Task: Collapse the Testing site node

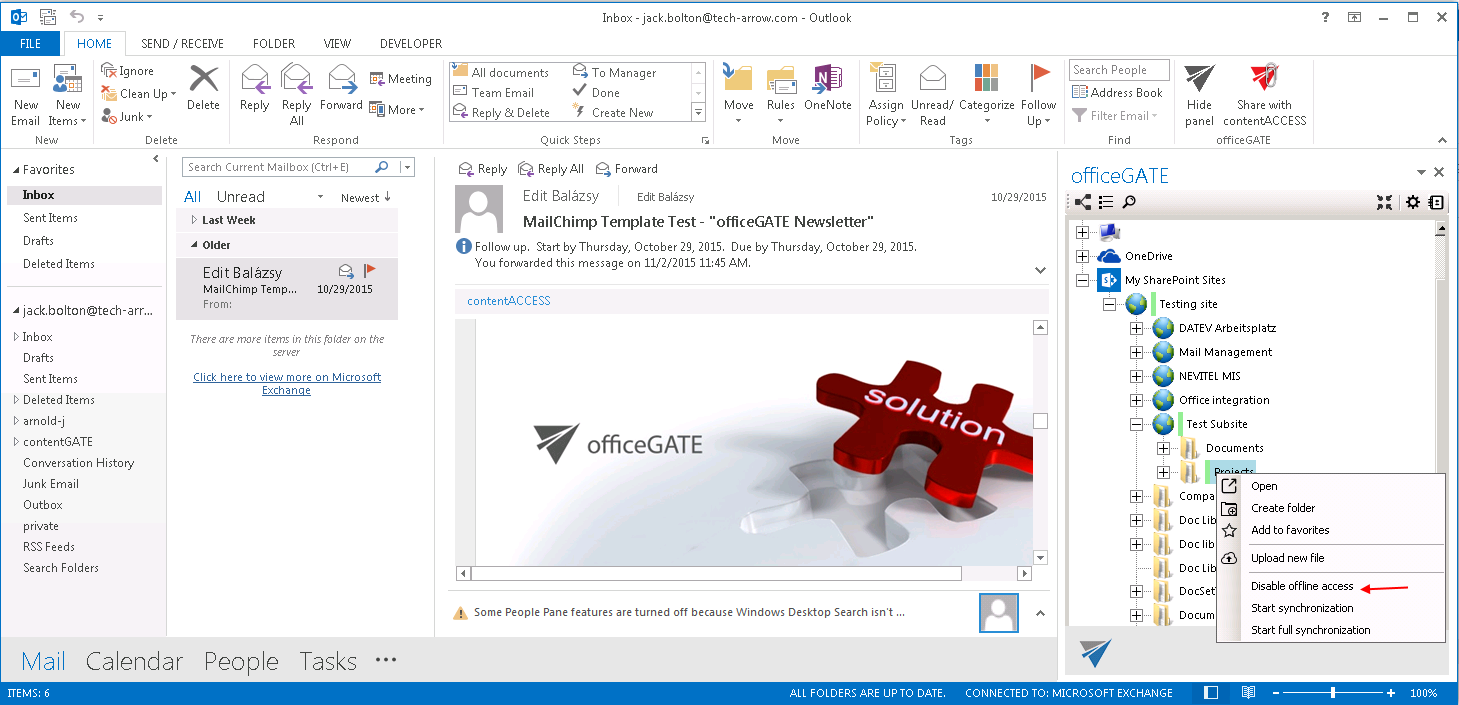Action: (x=1109, y=304)
